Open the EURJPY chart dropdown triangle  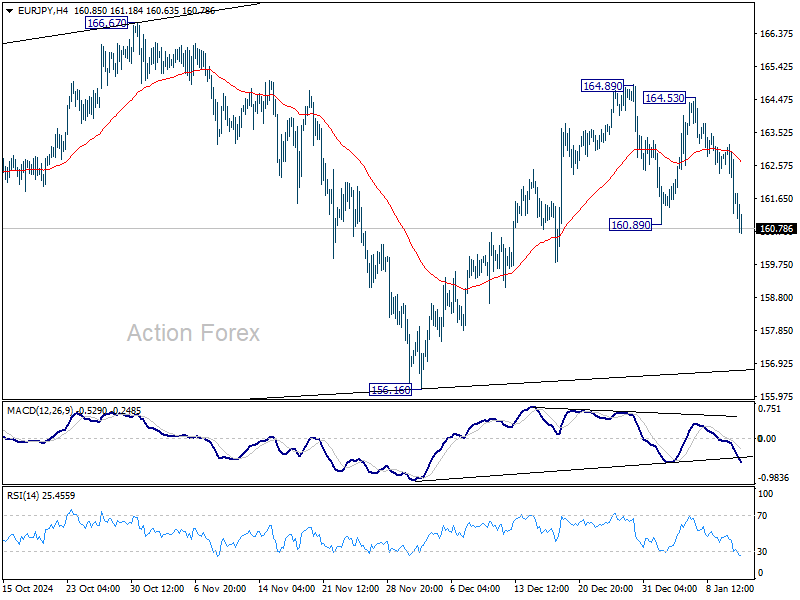tap(9, 11)
